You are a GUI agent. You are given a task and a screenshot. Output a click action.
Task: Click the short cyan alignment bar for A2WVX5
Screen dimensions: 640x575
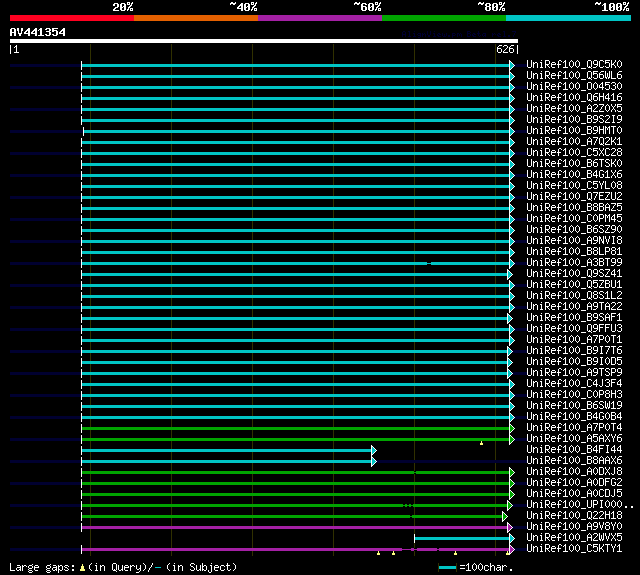[x=462, y=539]
